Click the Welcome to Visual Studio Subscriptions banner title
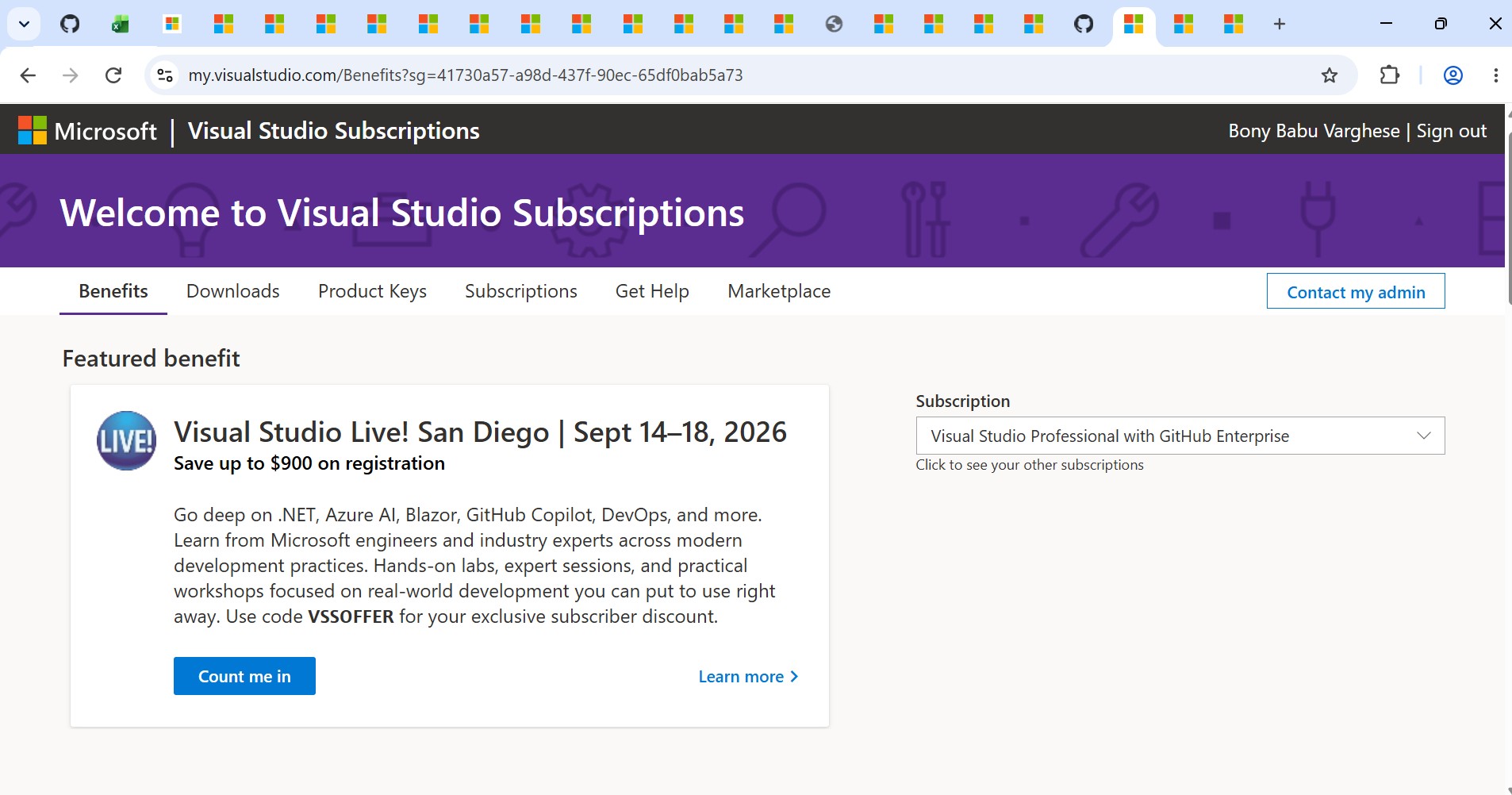This screenshot has height=795, width=1512. (x=402, y=213)
